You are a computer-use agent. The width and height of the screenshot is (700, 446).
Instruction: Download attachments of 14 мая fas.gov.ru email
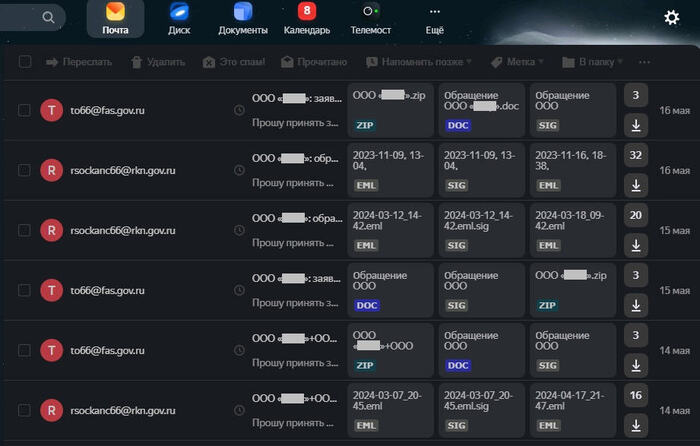point(636,366)
